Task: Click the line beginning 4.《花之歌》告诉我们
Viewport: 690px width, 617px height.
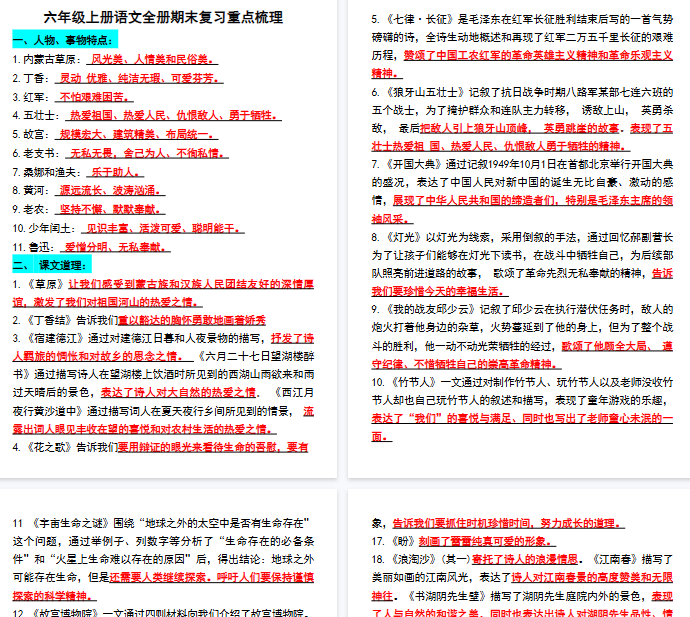Action: (160, 448)
